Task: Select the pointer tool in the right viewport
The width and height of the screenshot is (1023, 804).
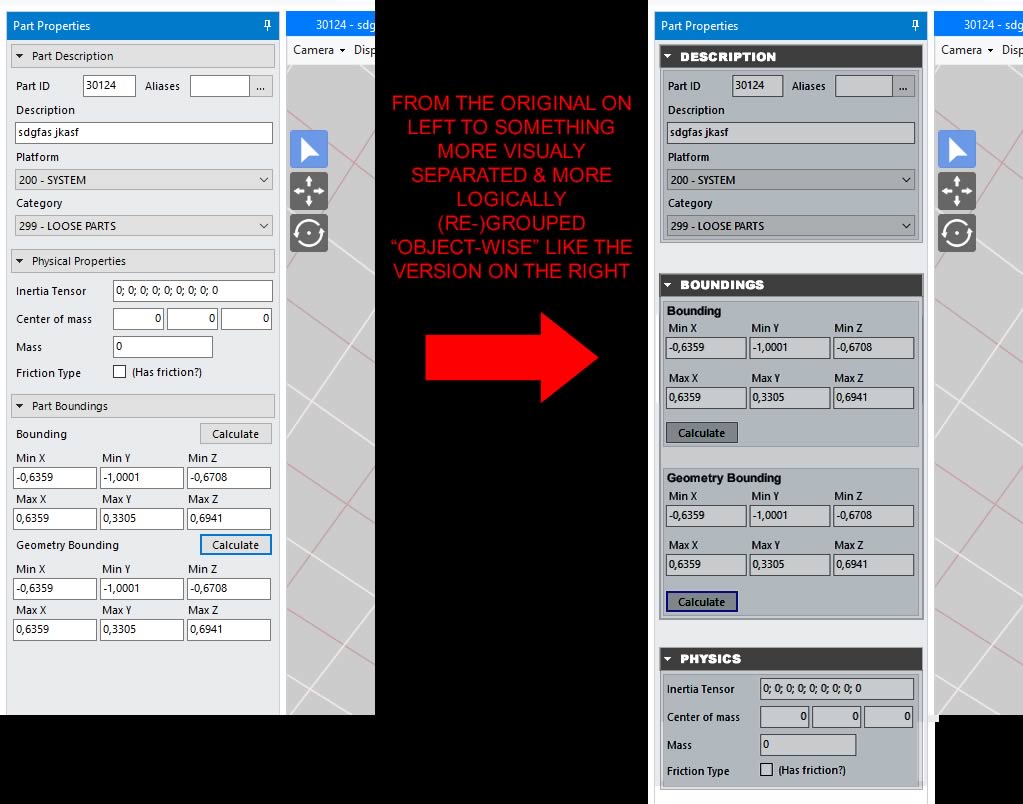Action: (x=957, y=148)
